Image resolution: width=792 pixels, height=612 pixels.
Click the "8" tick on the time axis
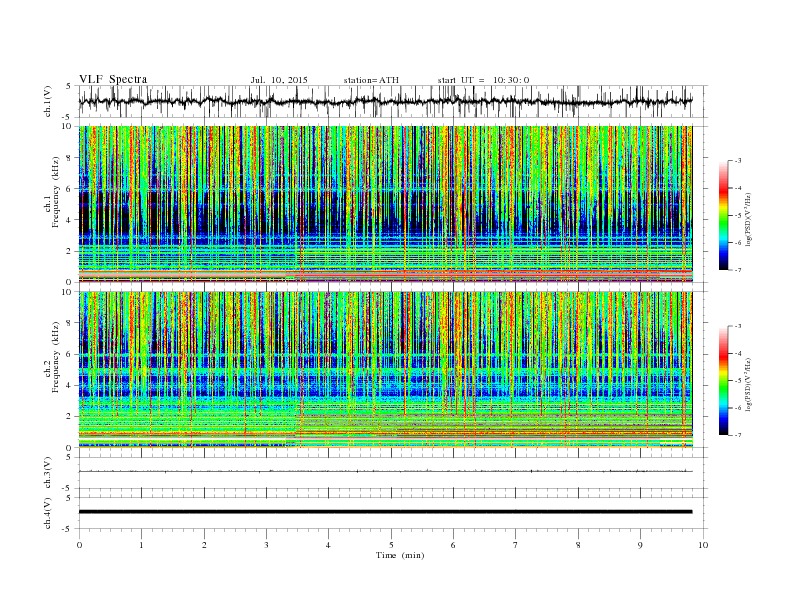pos(578,545)
